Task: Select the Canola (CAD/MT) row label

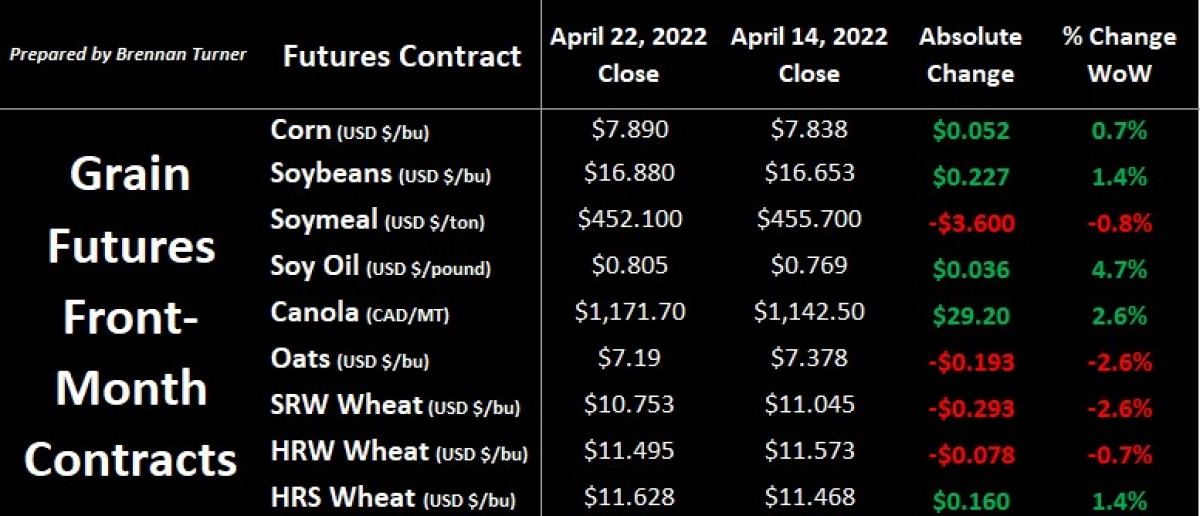Action: 360,313
